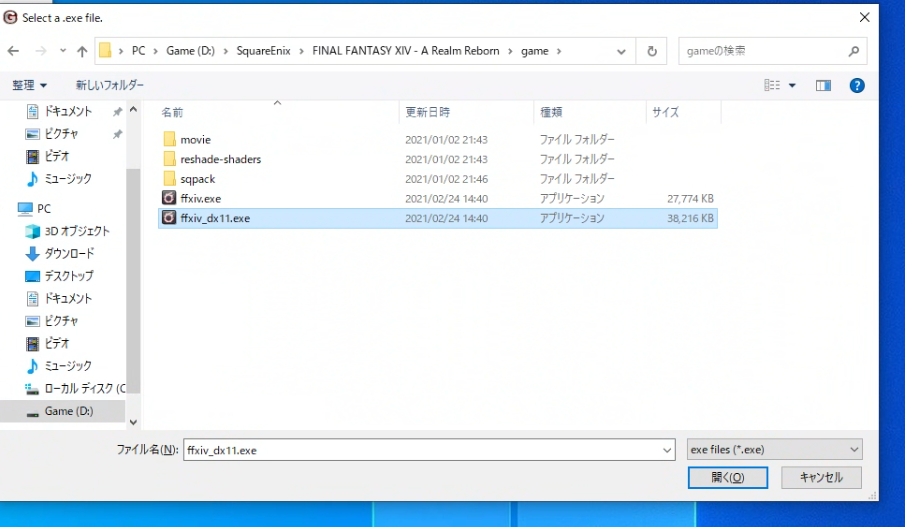Select the ffxiv_dx11.exe file
The height and width of the screenshot is (527, 905).
click(x=437, y=218)
